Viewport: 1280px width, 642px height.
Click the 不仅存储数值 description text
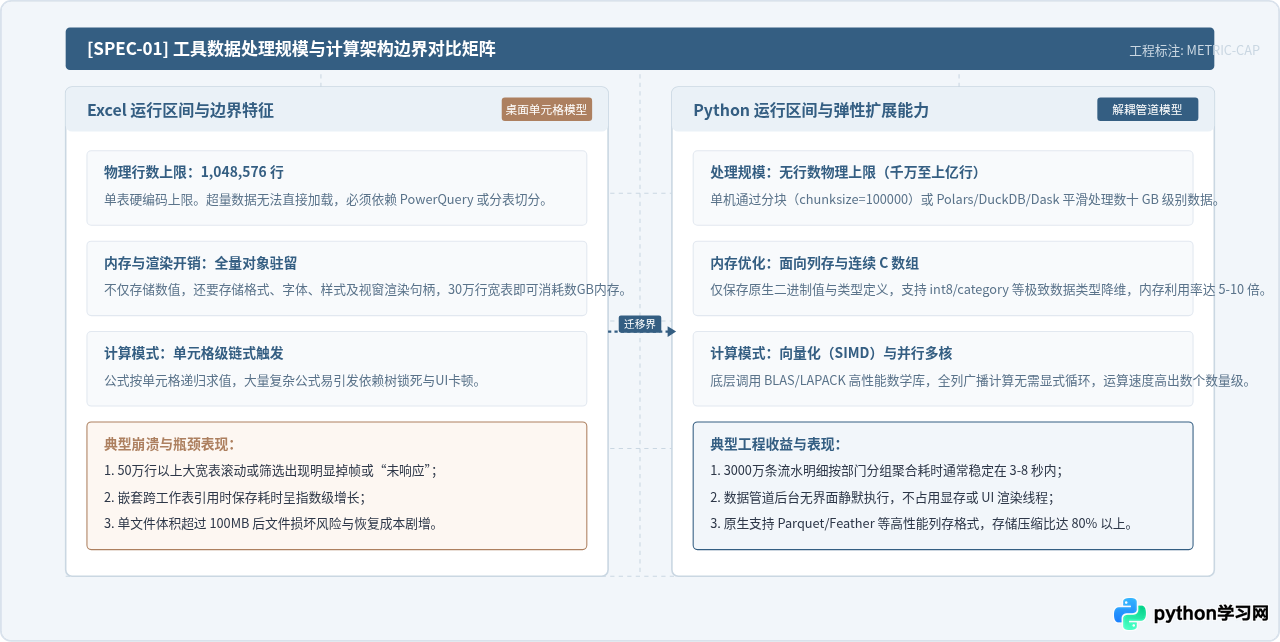[x=365, y=290]
